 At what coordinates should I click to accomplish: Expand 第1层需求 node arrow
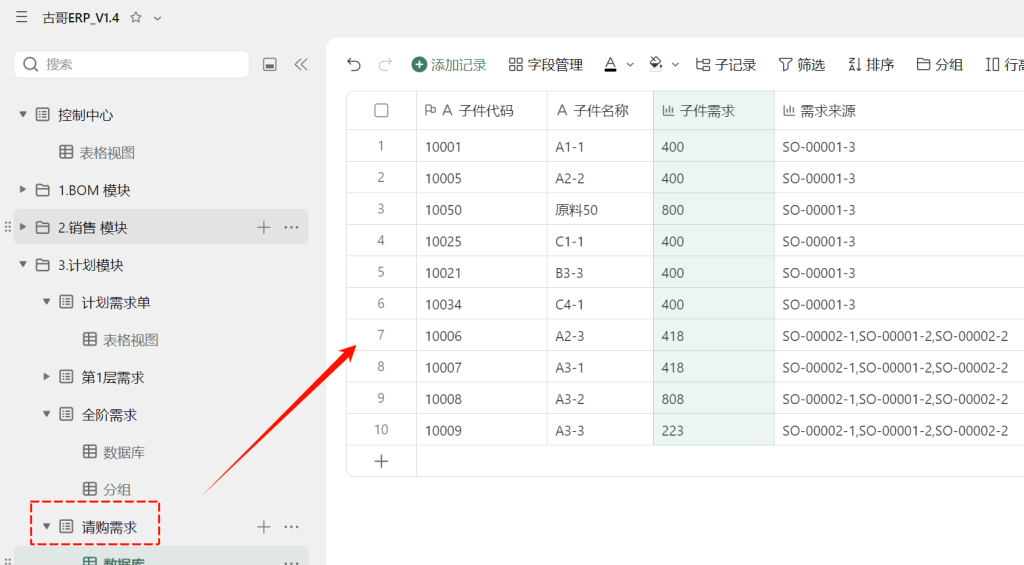pos(46,376)
